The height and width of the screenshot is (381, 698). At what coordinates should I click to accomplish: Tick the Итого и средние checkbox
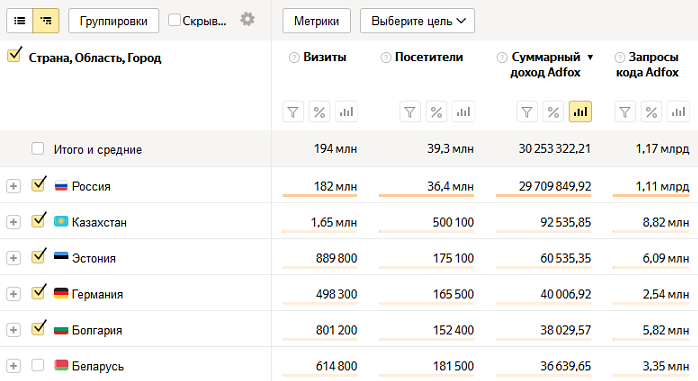pyautogui.click(x=38, y=149)
